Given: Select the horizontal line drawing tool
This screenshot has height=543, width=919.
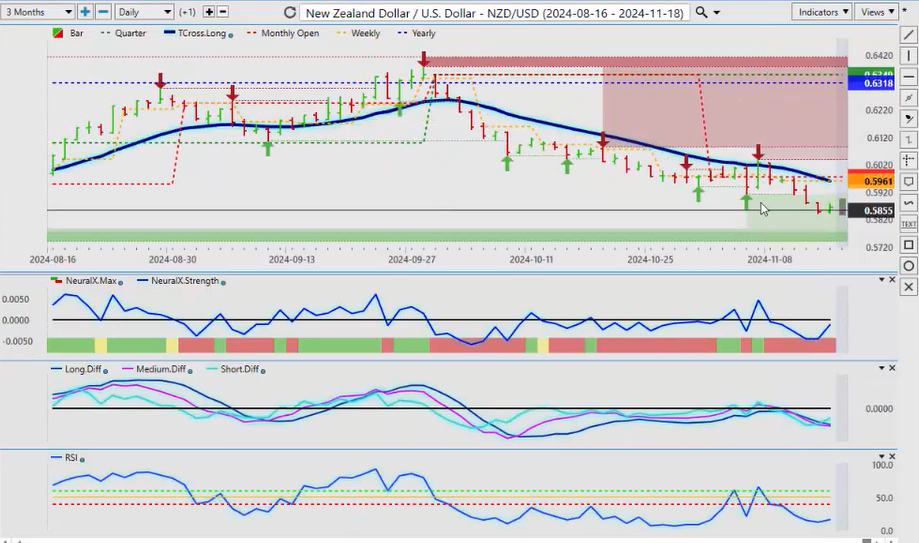Looking at the screenshot, I should (x=908, y=77).
